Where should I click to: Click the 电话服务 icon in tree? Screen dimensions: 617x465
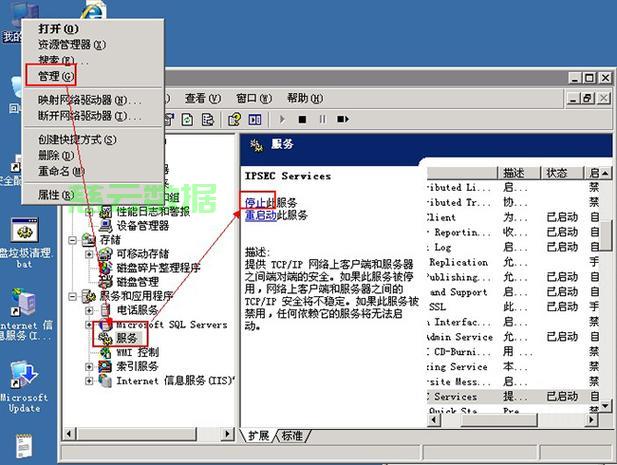(105, 310)
